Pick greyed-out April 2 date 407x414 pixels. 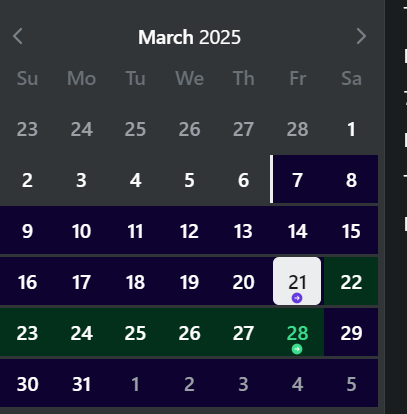[x=189, y=383]
